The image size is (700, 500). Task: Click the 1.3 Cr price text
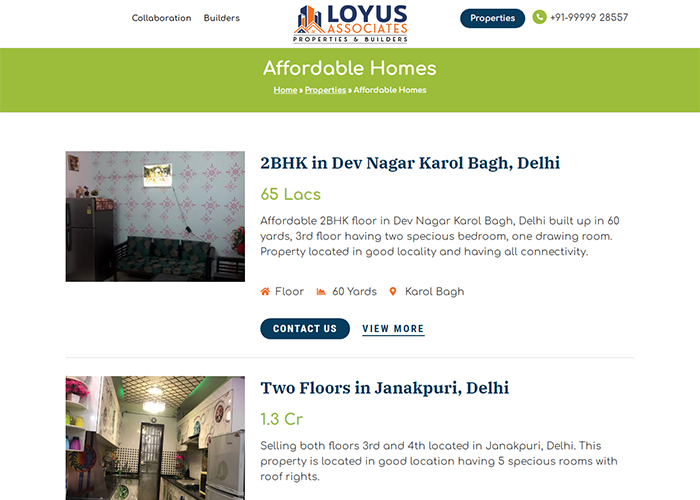coord(282,419)
